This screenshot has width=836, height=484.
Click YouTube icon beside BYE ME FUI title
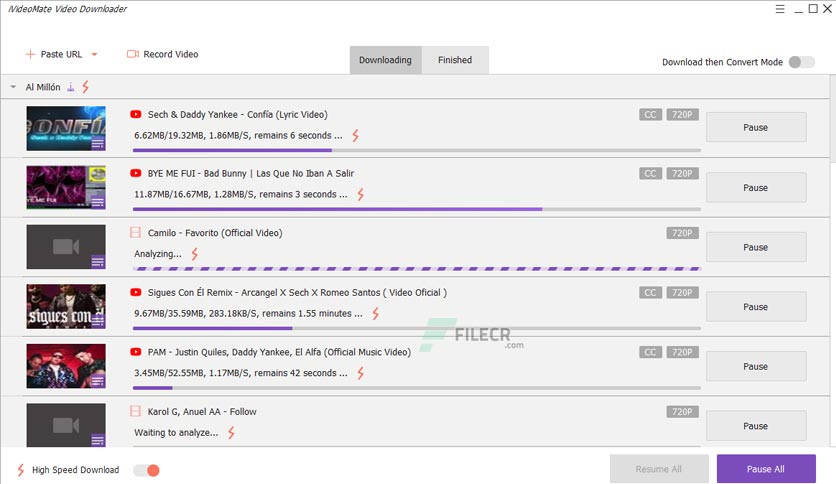135,173
